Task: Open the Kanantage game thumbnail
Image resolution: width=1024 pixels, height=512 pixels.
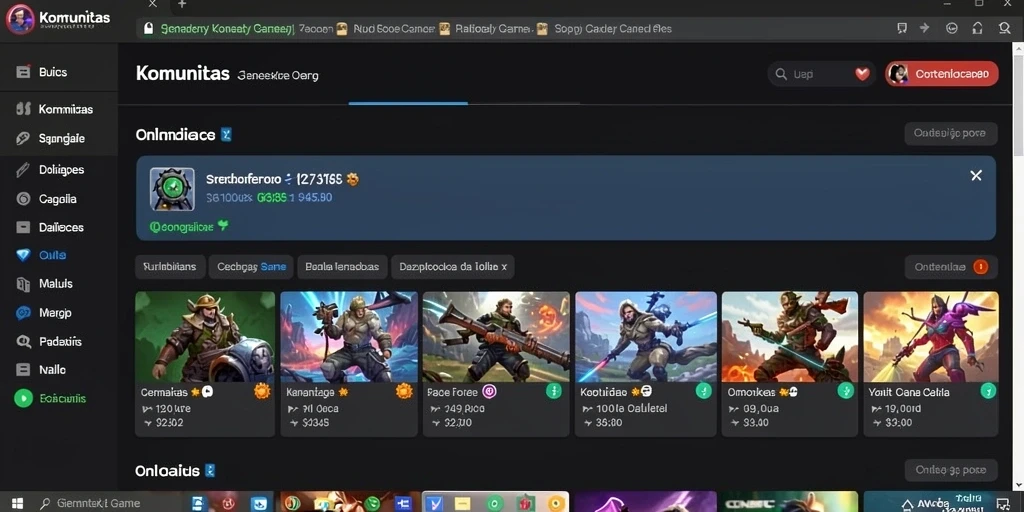Action: click(x=349, y=336)
